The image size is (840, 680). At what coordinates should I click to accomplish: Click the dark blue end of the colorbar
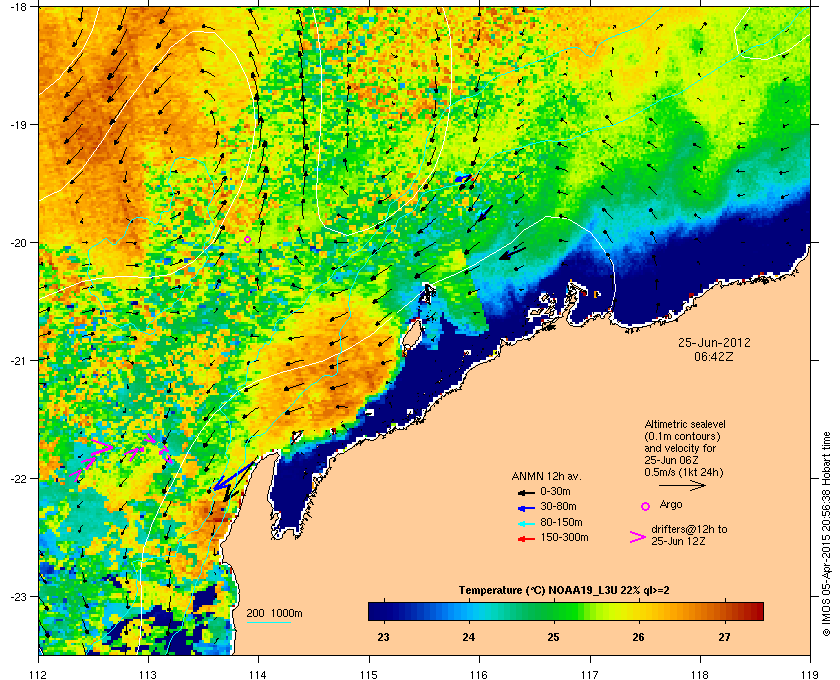click(378, 611)
